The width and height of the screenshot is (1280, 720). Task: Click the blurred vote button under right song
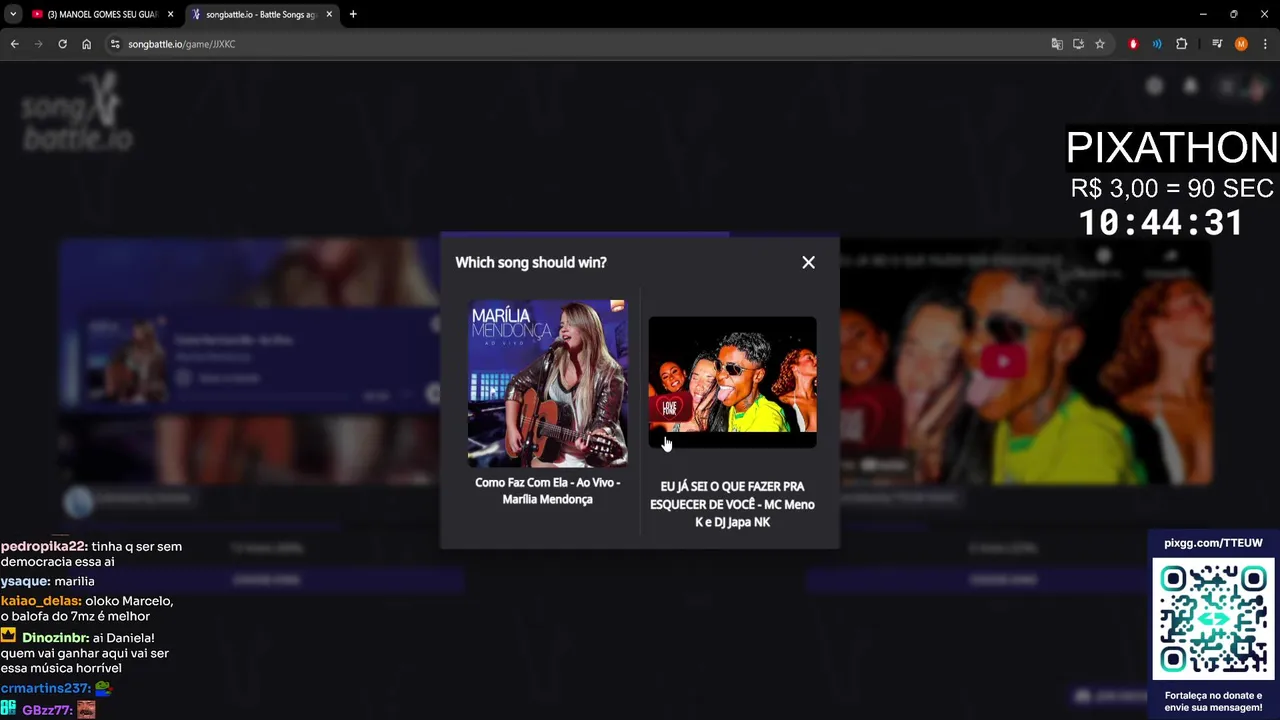coord(1003,579)
